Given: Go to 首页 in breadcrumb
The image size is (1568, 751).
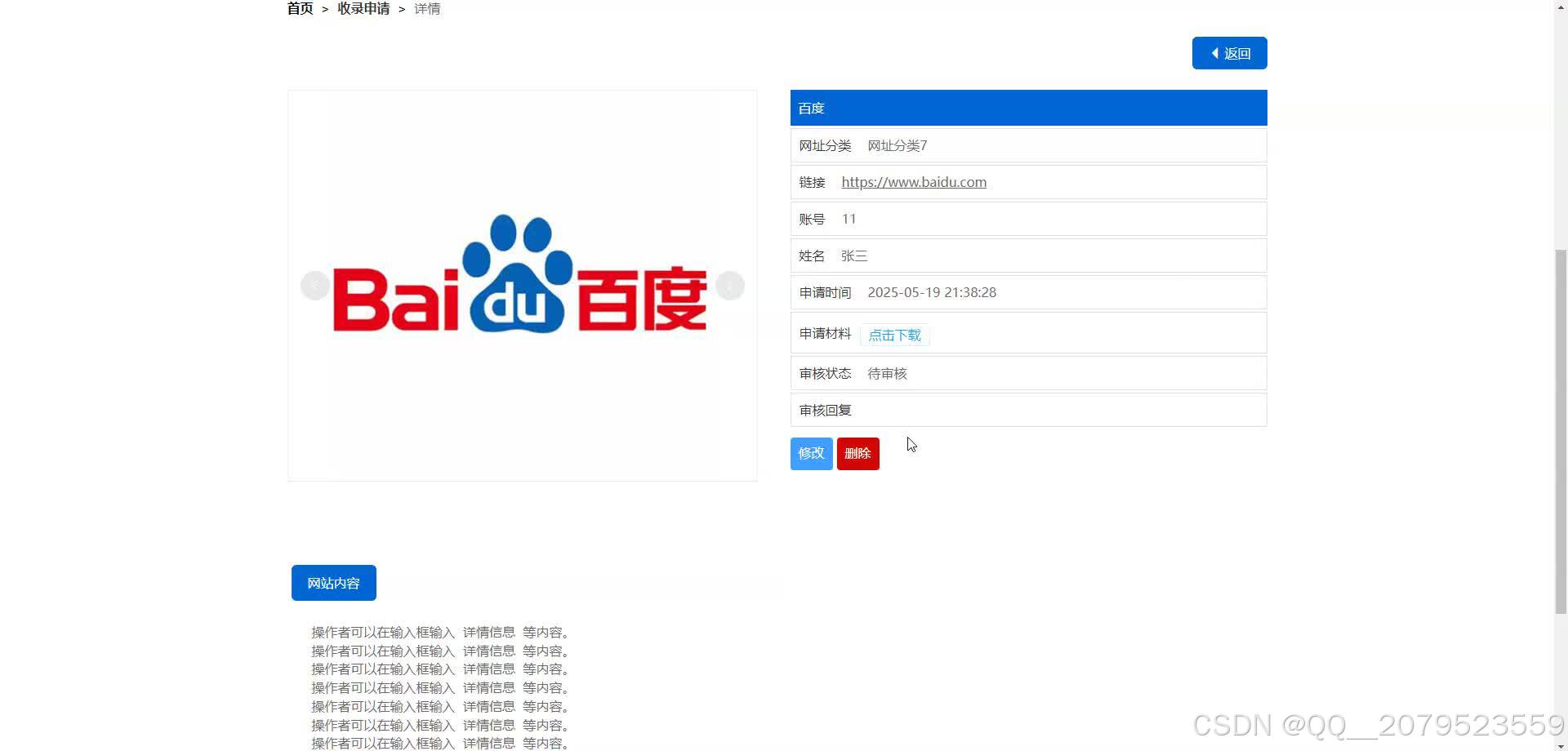Looking at the screenshot, I should pos(300,9).
